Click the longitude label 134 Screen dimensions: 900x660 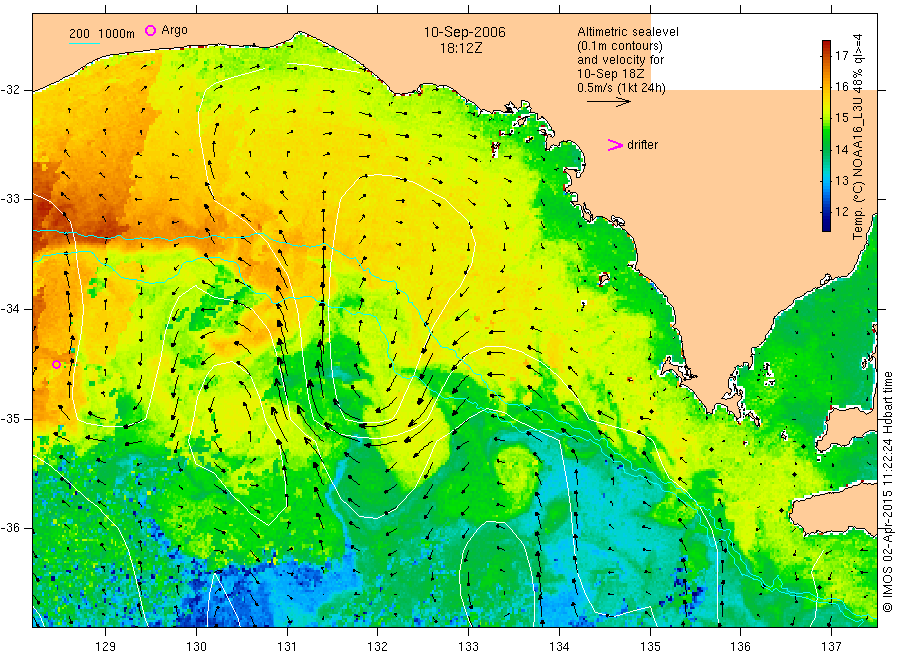pos(559,646)
